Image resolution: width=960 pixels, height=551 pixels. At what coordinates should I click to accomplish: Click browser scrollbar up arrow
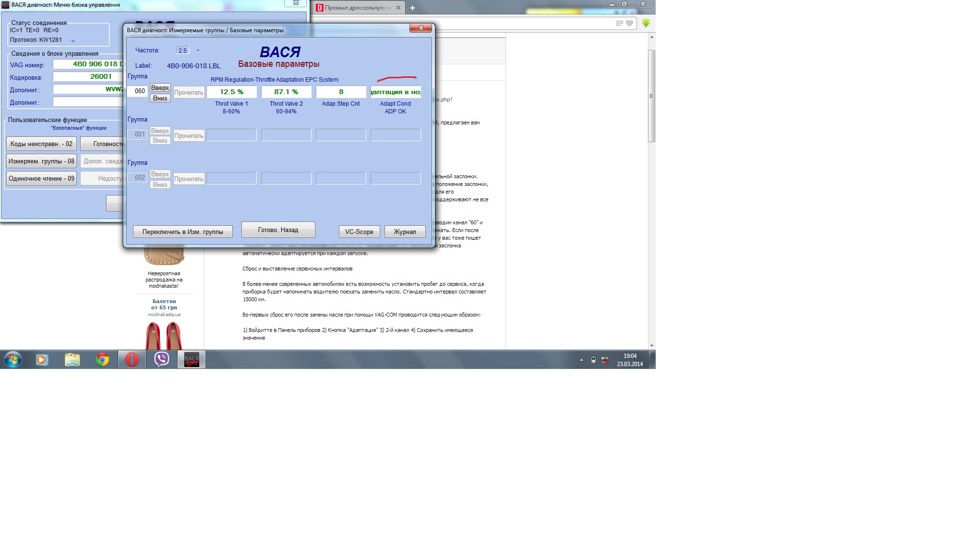point(651,37)
